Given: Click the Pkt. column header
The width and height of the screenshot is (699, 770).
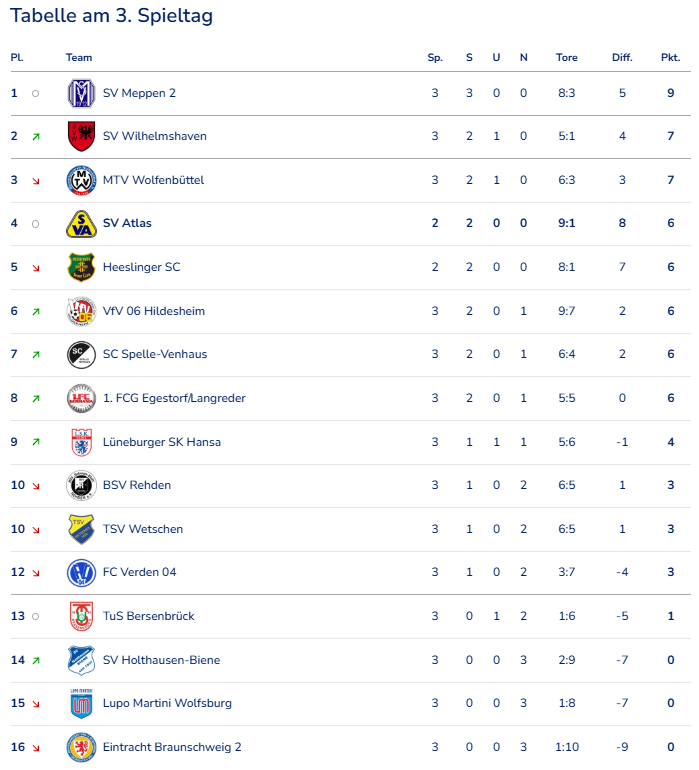Looking at the screenshot, I should 671,57.
